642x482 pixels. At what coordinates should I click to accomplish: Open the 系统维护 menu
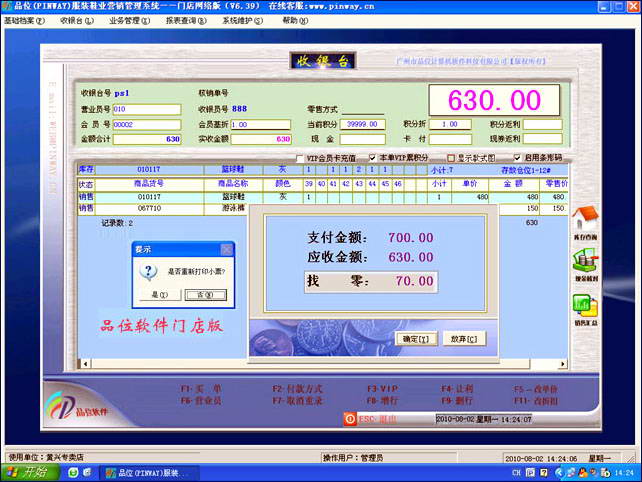click(243, 20)
